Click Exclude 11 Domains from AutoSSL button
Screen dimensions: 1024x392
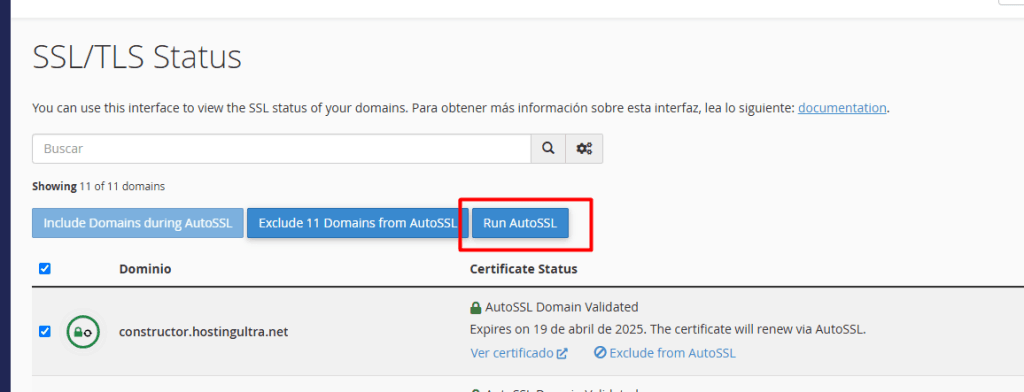point(358,223)
